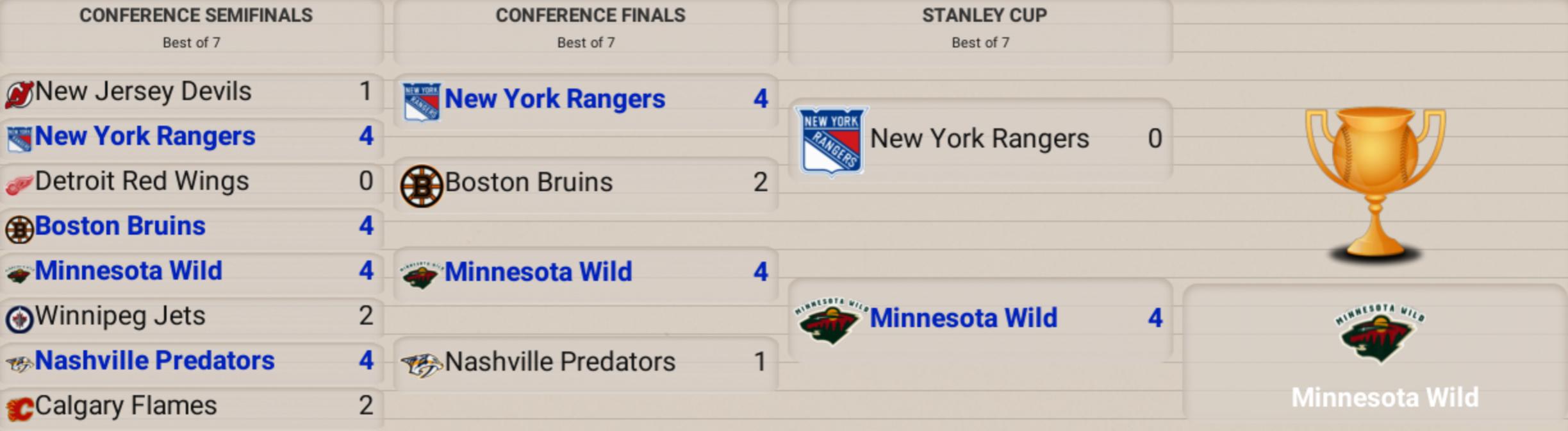Select Minnesota Wild in Conference Finals
The width and height of the screenshot is (1568, 431).
pos(586,273)
